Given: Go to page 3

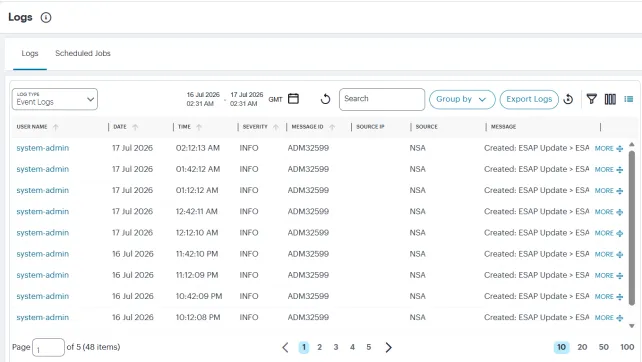Looking at the screenshot, I should (336, 347).
